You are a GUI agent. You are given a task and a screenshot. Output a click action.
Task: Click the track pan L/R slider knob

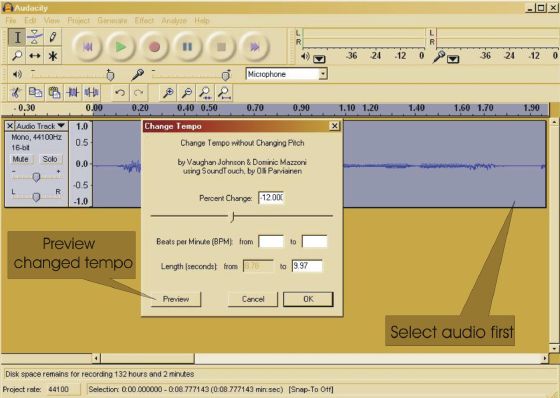click(x=36, y=196)
